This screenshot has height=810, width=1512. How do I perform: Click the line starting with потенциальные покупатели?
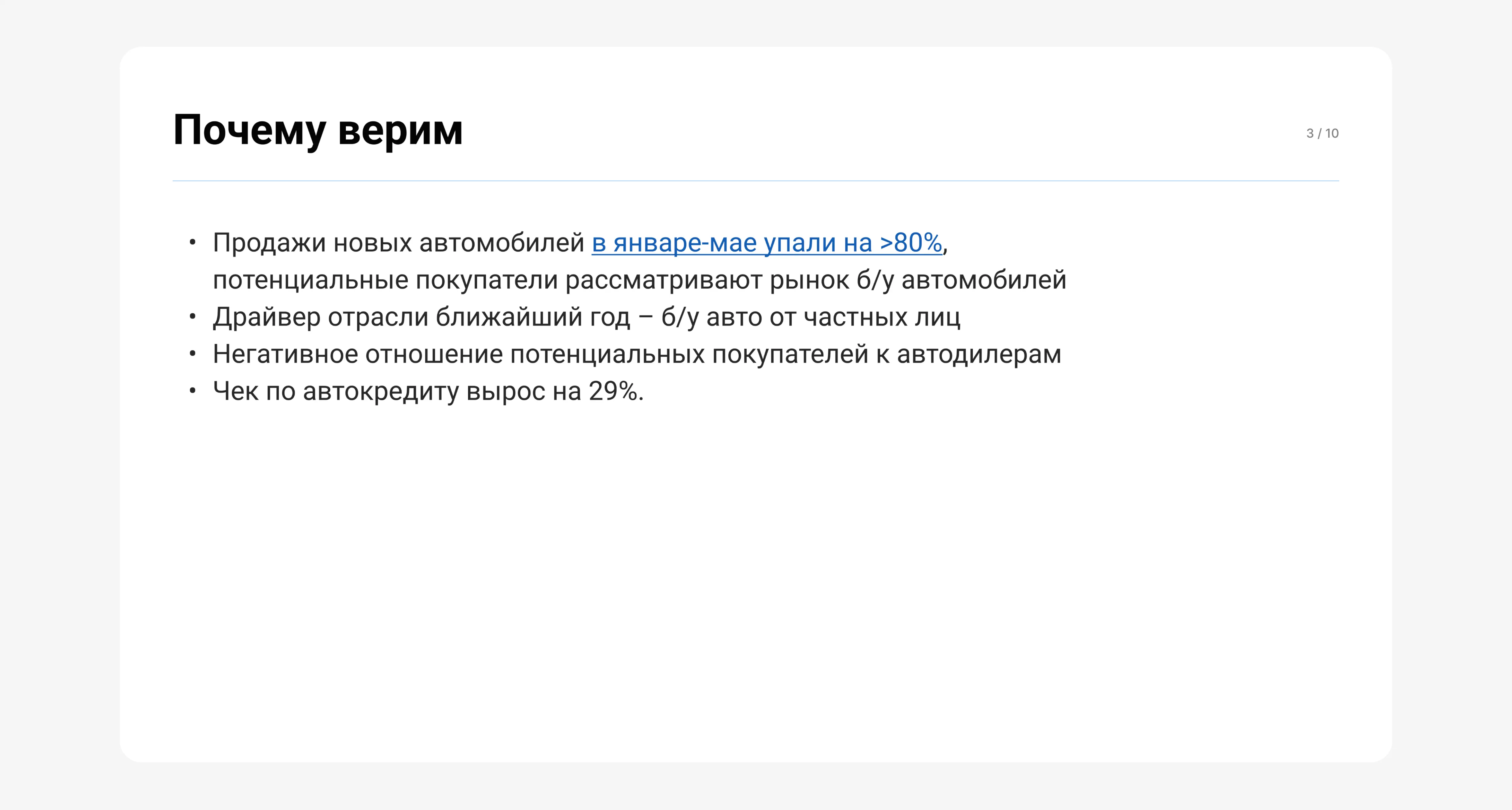click(x=639, y=280)
